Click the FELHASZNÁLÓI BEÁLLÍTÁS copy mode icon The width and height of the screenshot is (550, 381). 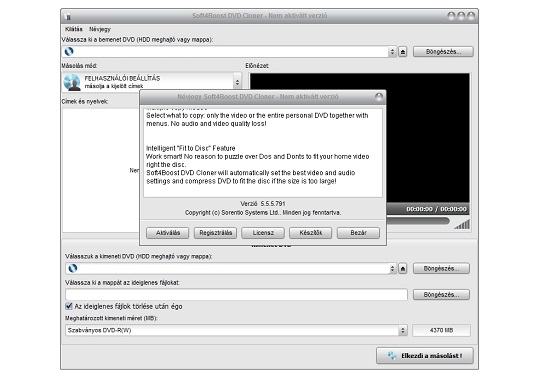pos(72,82)
